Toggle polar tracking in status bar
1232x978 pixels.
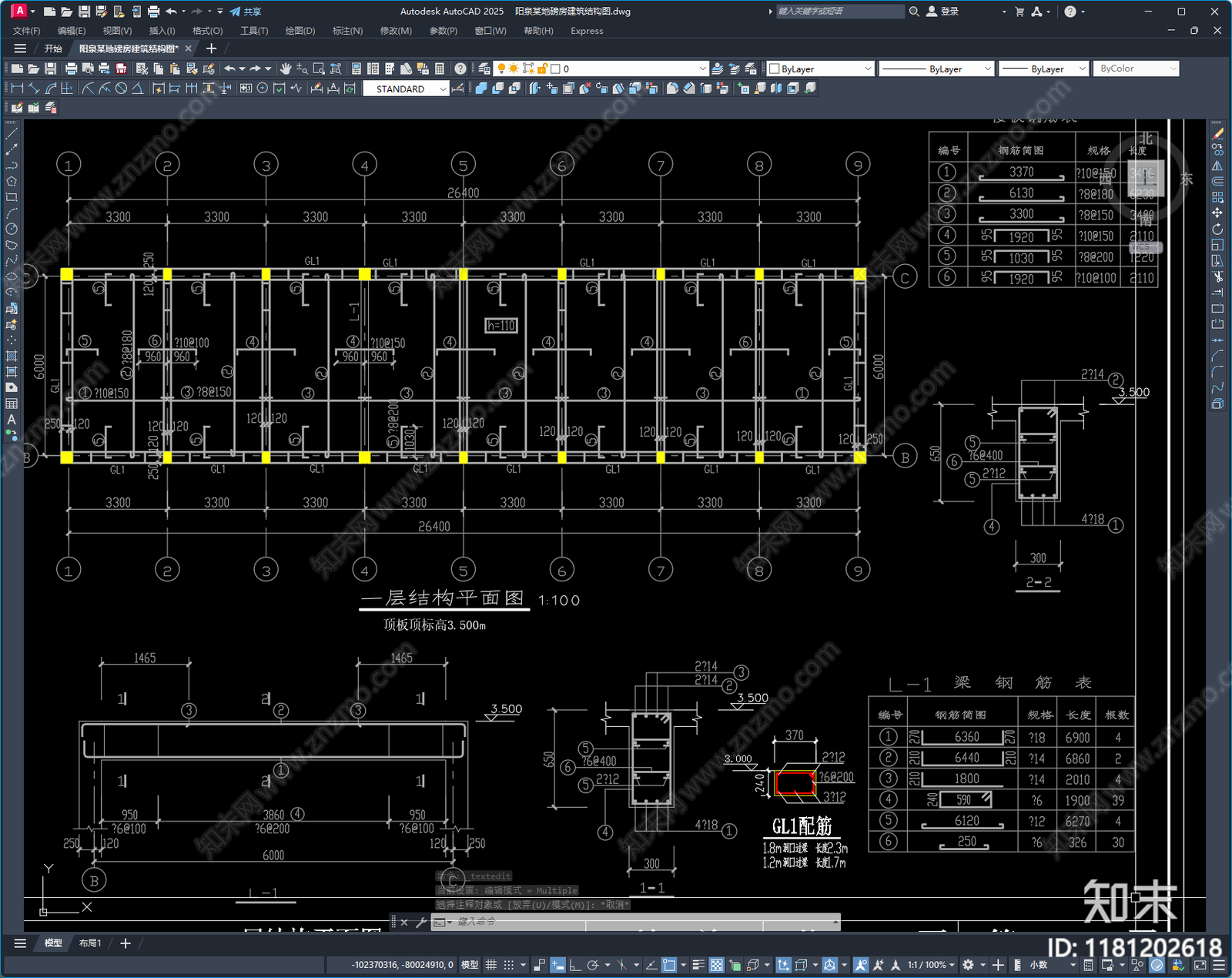click(593, 965)
